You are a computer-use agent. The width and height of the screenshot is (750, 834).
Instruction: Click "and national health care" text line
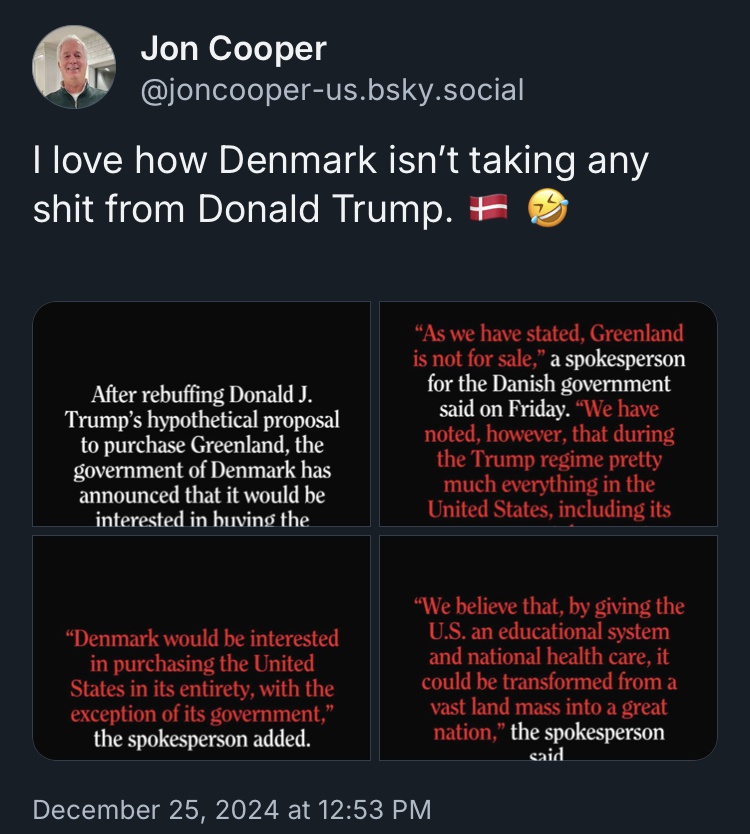click(548, 657)
